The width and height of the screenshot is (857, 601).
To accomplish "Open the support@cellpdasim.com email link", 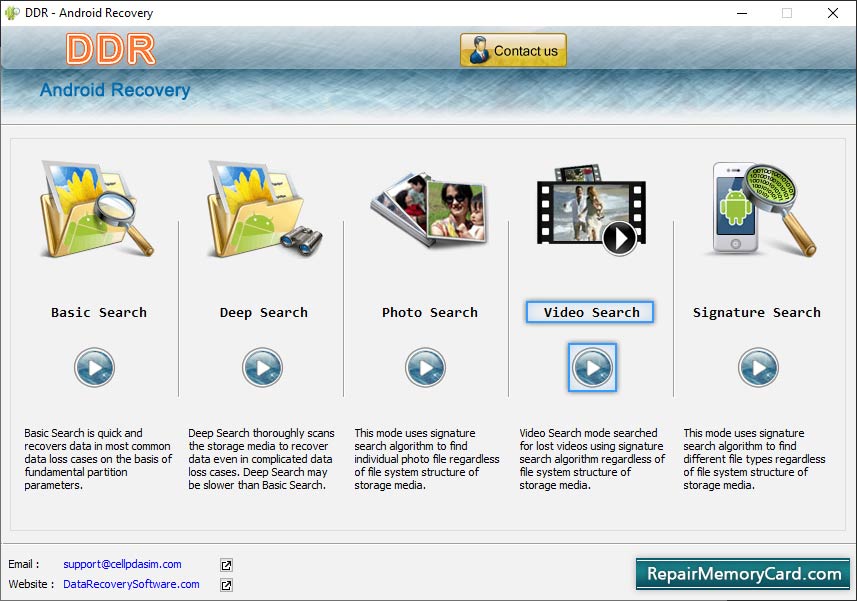I will 122,564.
